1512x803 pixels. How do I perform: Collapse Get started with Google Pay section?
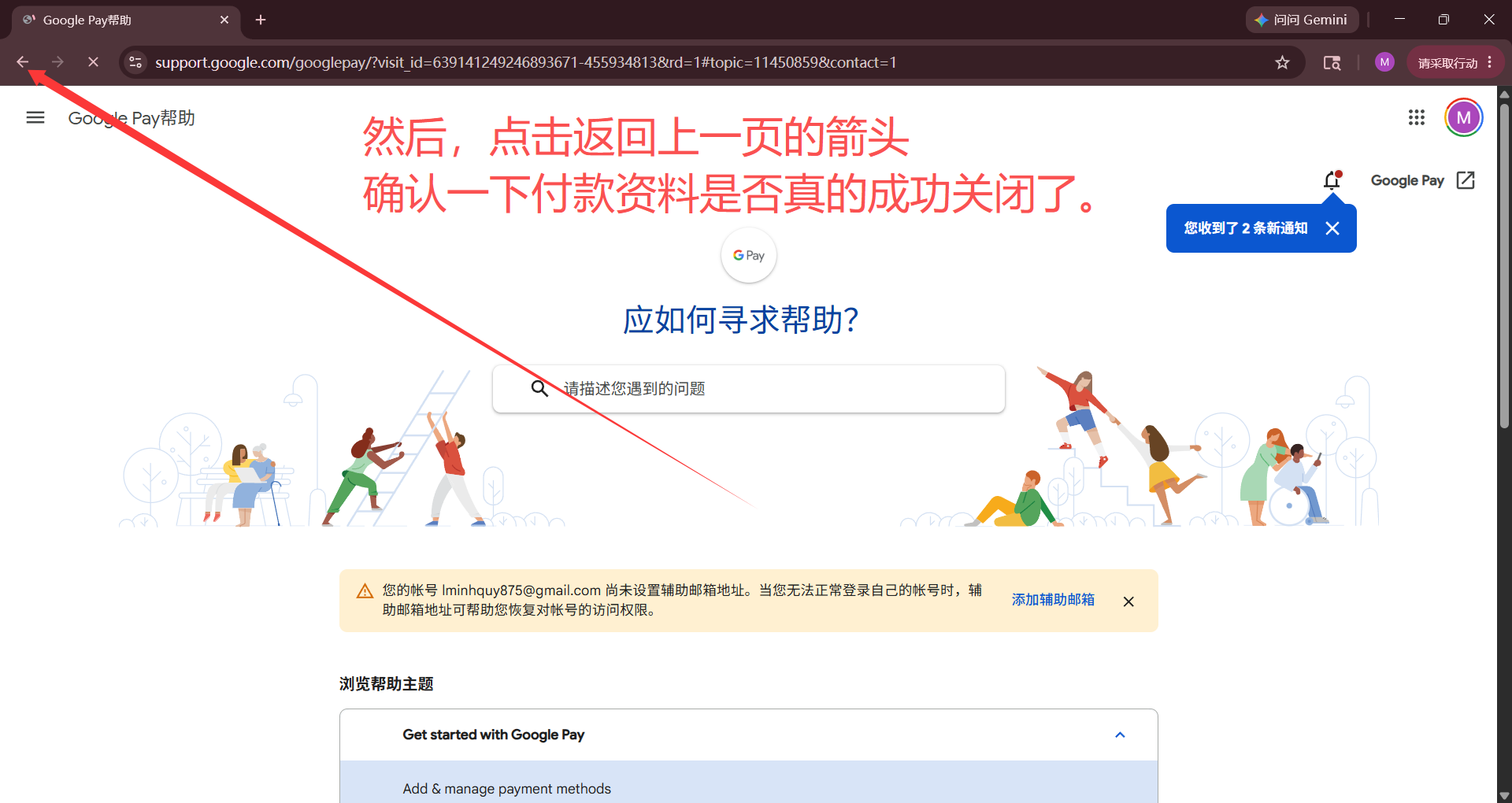point(748,735)
